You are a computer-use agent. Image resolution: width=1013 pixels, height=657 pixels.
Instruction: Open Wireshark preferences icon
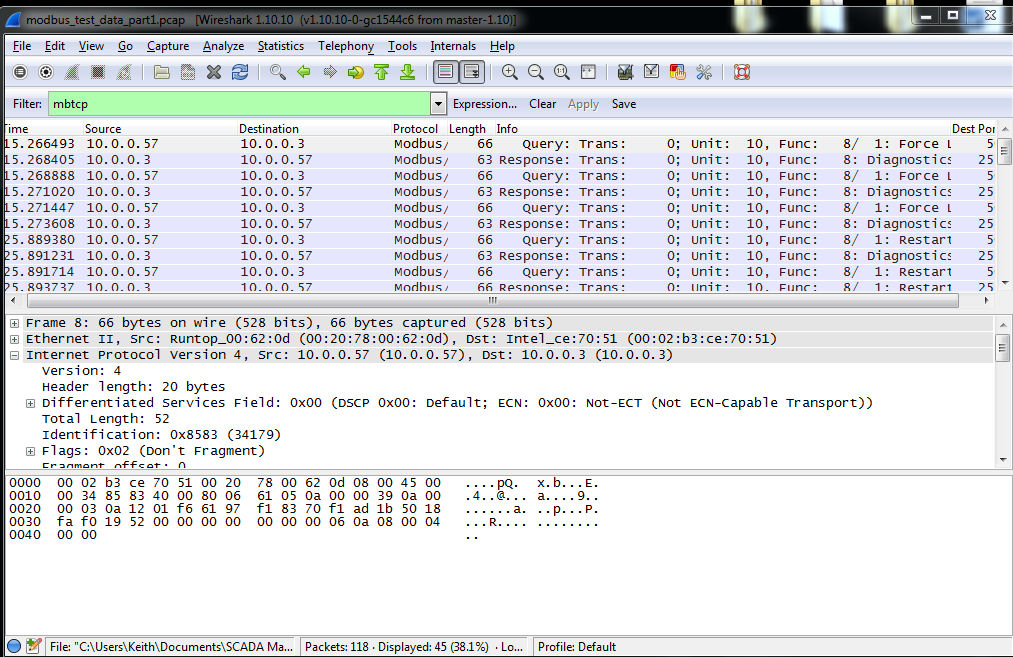tap(704, 72)
